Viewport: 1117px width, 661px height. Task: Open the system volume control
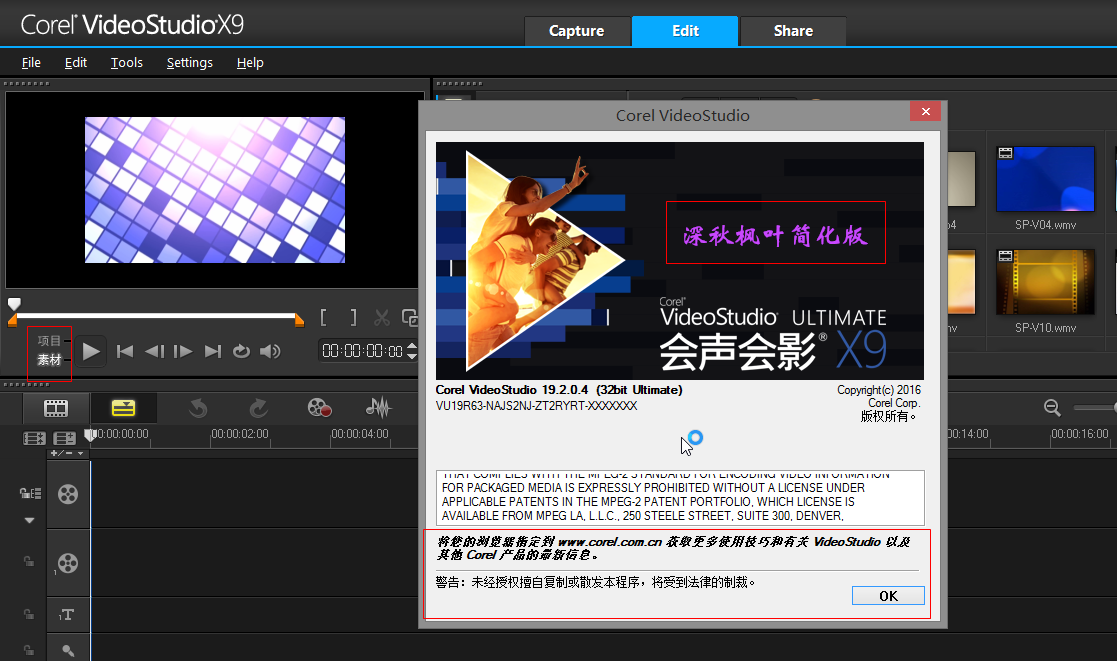tap(270, 351)
